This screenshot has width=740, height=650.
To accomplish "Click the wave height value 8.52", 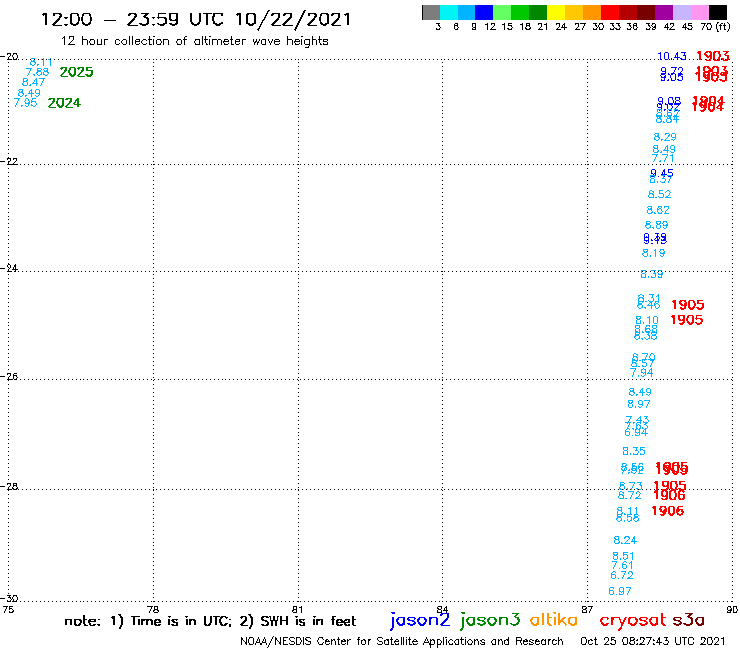I will coord(659,194).
